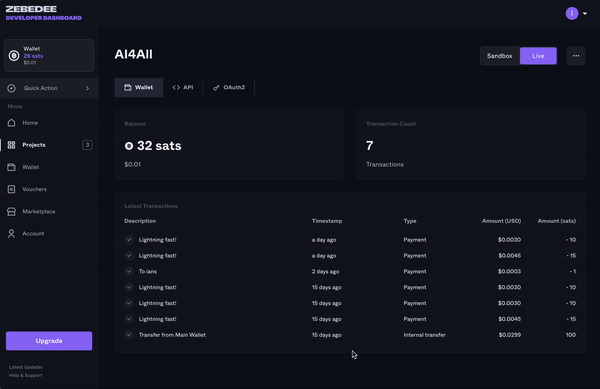Screen dimensions: 600x389
Task: Switch environment to Live
Action: pos(538,56)
